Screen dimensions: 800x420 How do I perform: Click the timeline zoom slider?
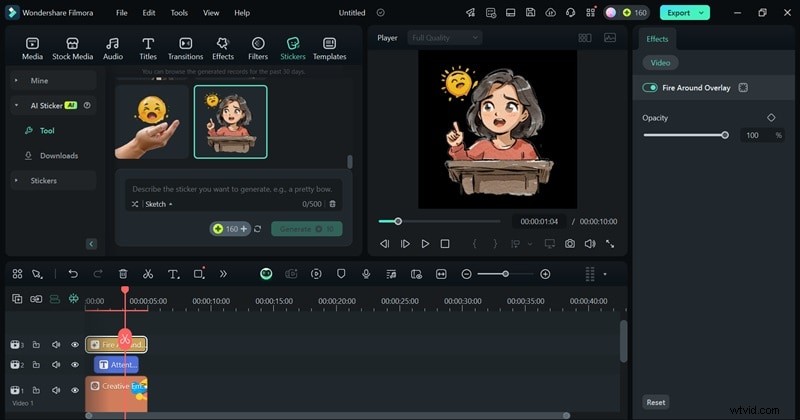pyautogui.click(x=505, y=274)
